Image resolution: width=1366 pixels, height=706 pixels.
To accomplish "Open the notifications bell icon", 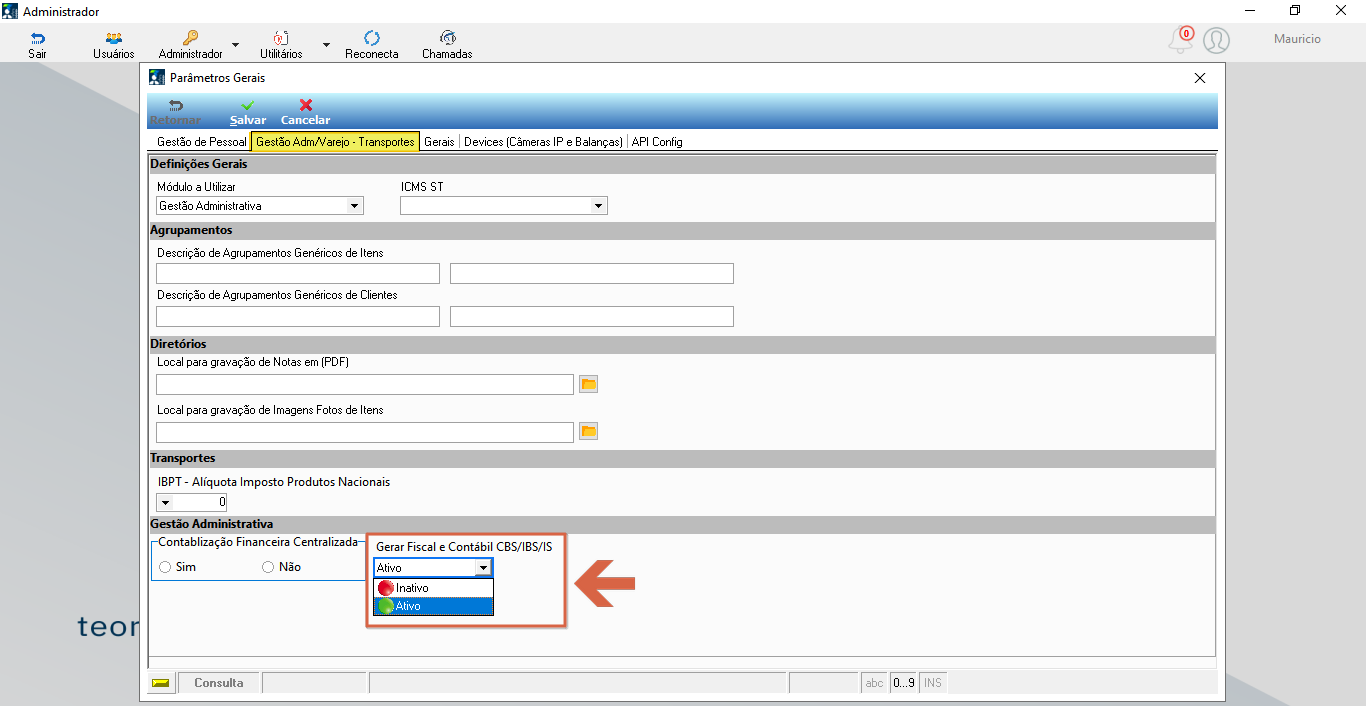I will [1181, 40].
